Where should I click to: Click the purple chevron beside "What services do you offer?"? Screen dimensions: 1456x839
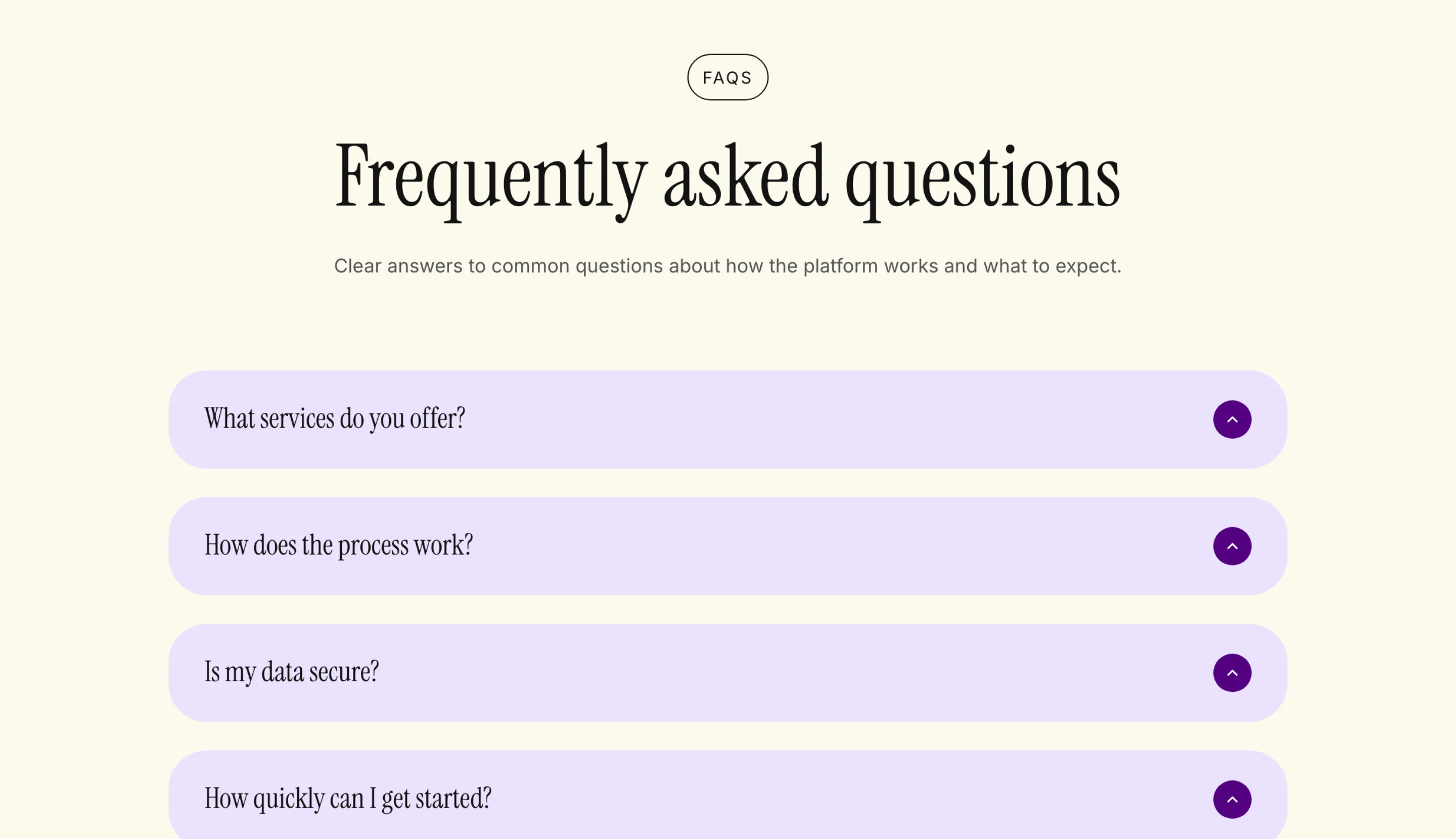1232,419
